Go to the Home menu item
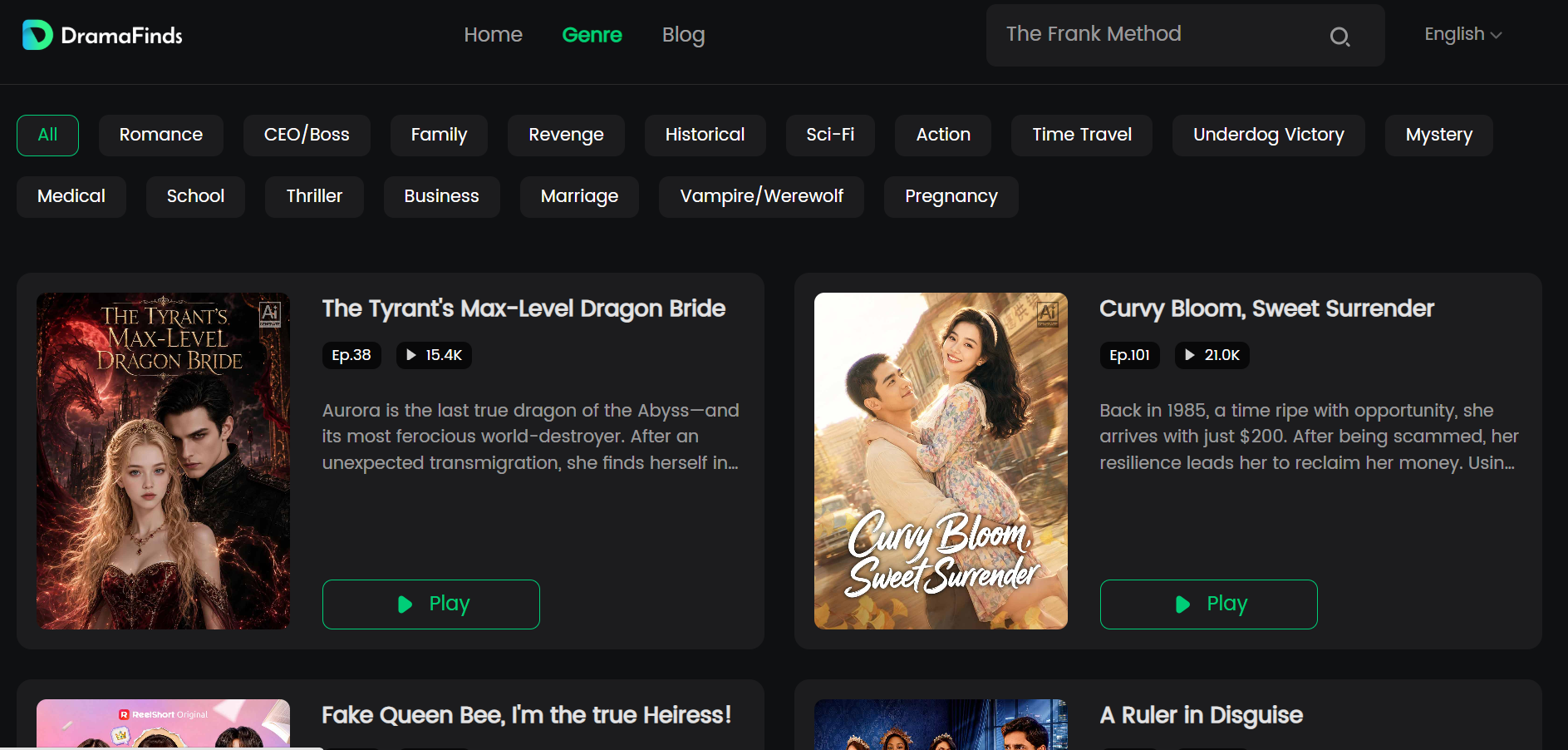The width and height of the screenshot is (1568, 750). point(493,35)
